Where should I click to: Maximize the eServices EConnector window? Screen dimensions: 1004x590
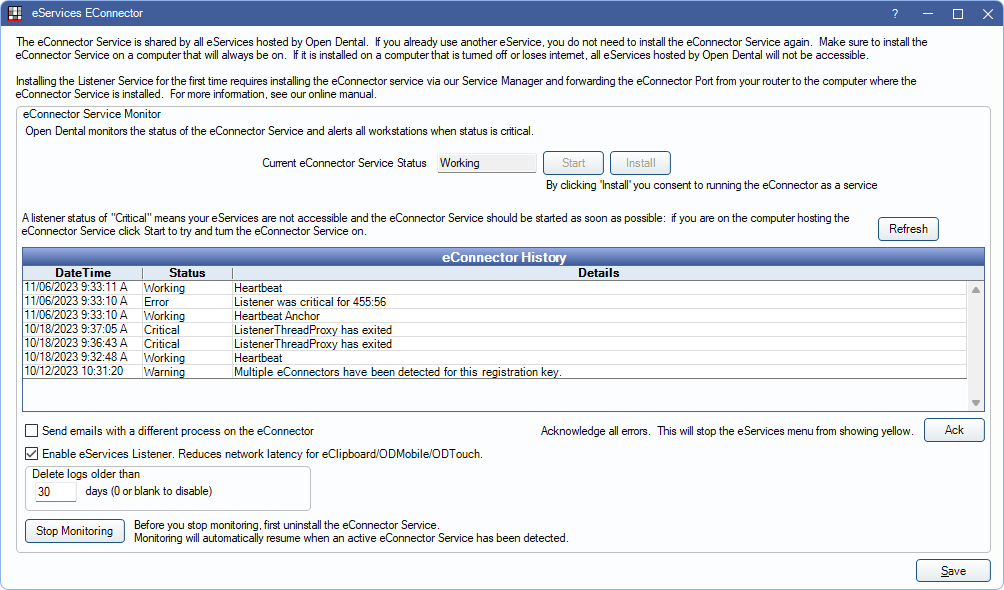click(957, 14)
